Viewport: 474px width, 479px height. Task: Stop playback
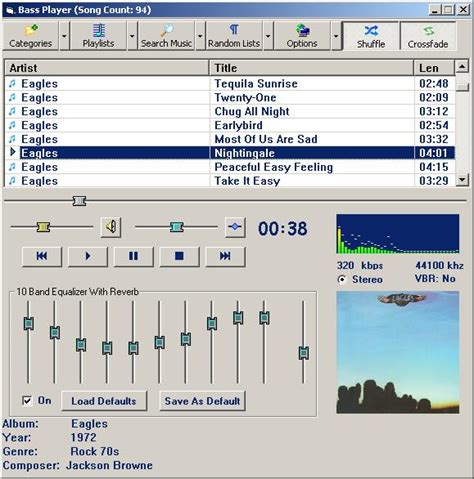coord(180,256)
